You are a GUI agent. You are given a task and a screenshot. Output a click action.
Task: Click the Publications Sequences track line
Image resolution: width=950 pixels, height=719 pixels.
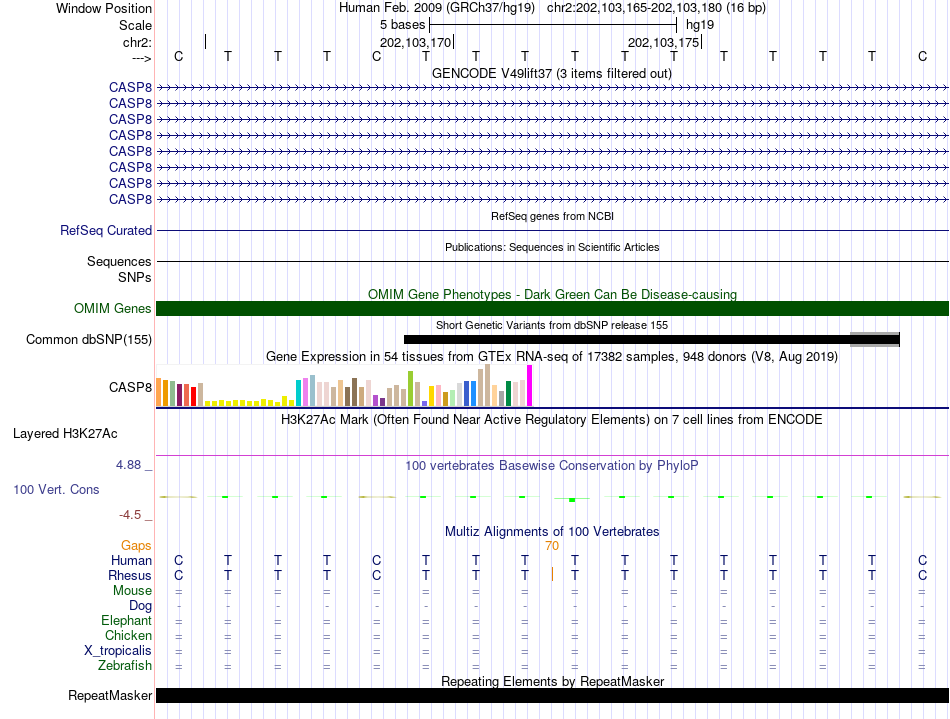(552, 261)
